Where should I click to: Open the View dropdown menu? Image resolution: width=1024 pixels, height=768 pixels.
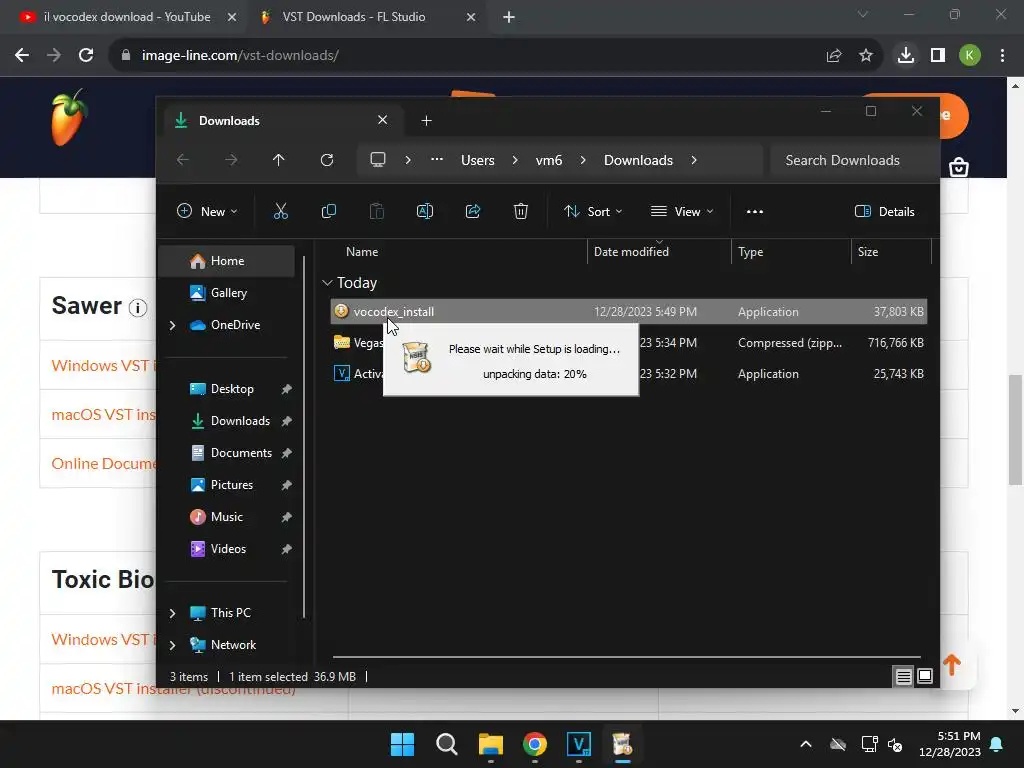(x=682, y=211)
